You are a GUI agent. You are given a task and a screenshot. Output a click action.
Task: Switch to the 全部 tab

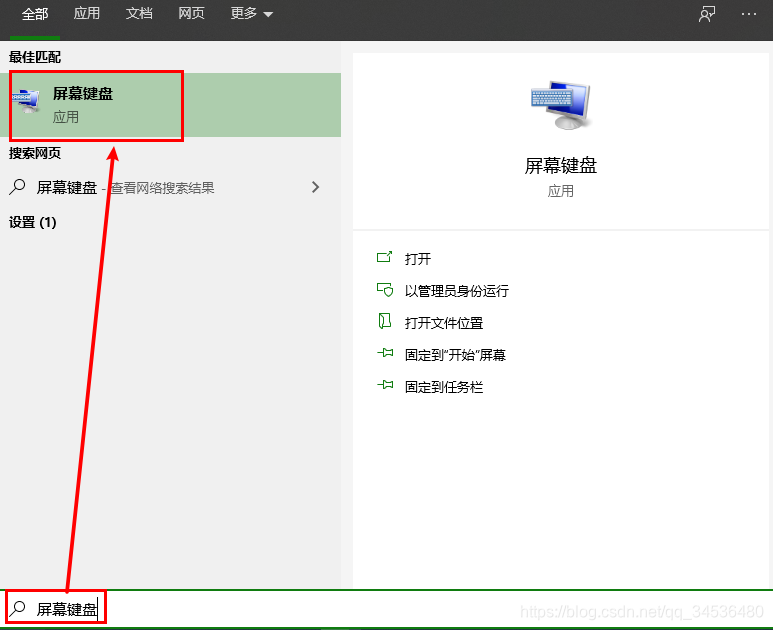[x=35, y=14]
